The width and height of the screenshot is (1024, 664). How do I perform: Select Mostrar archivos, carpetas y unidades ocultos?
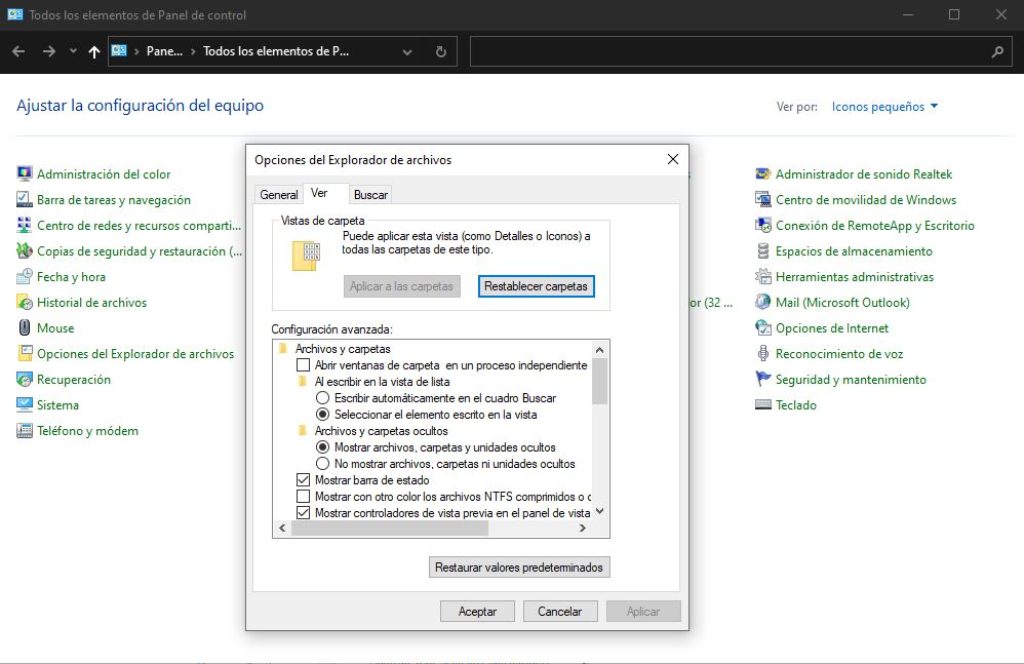(x=323, y=447)
